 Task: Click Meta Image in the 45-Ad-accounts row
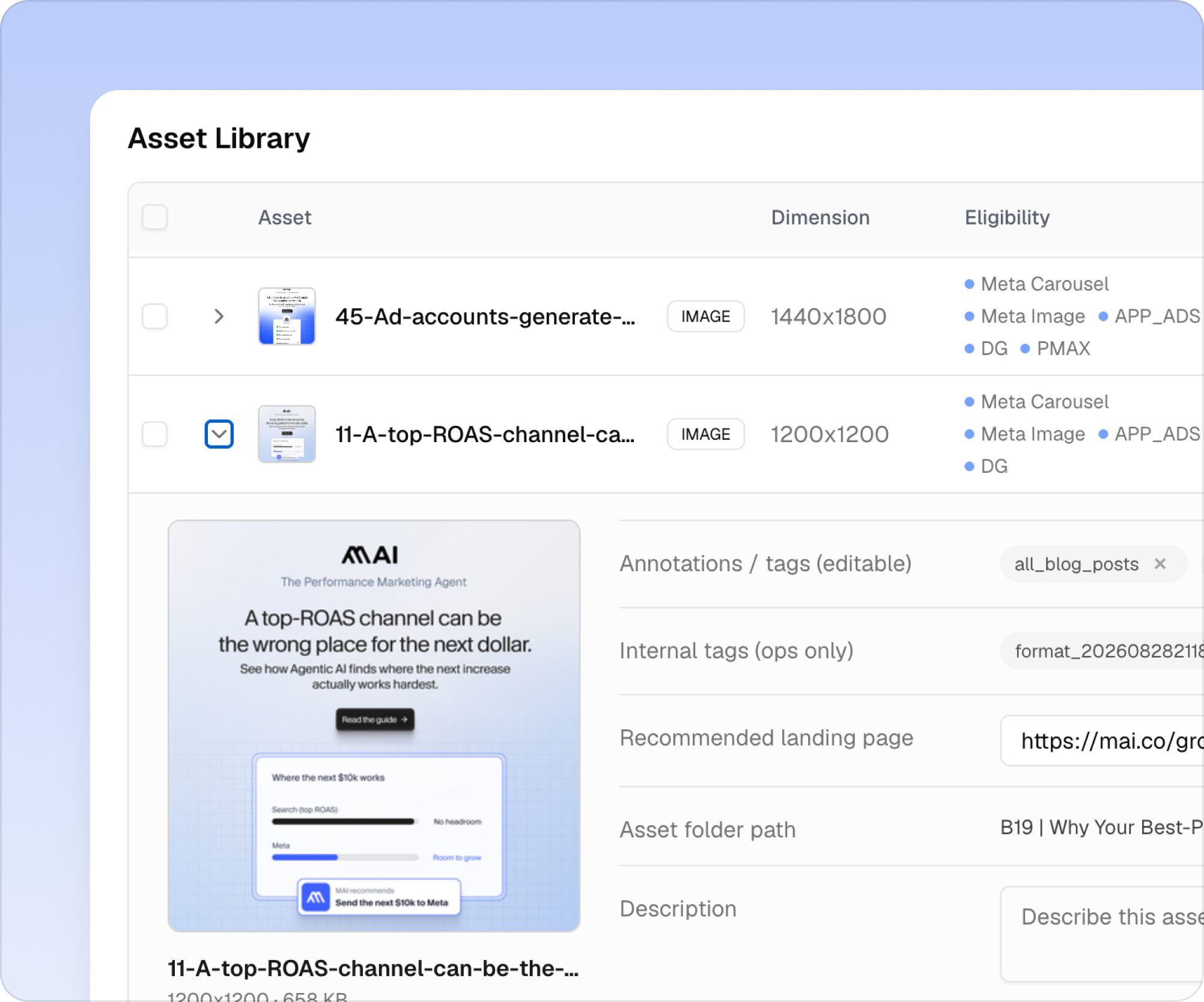[x=1033, y=317]
